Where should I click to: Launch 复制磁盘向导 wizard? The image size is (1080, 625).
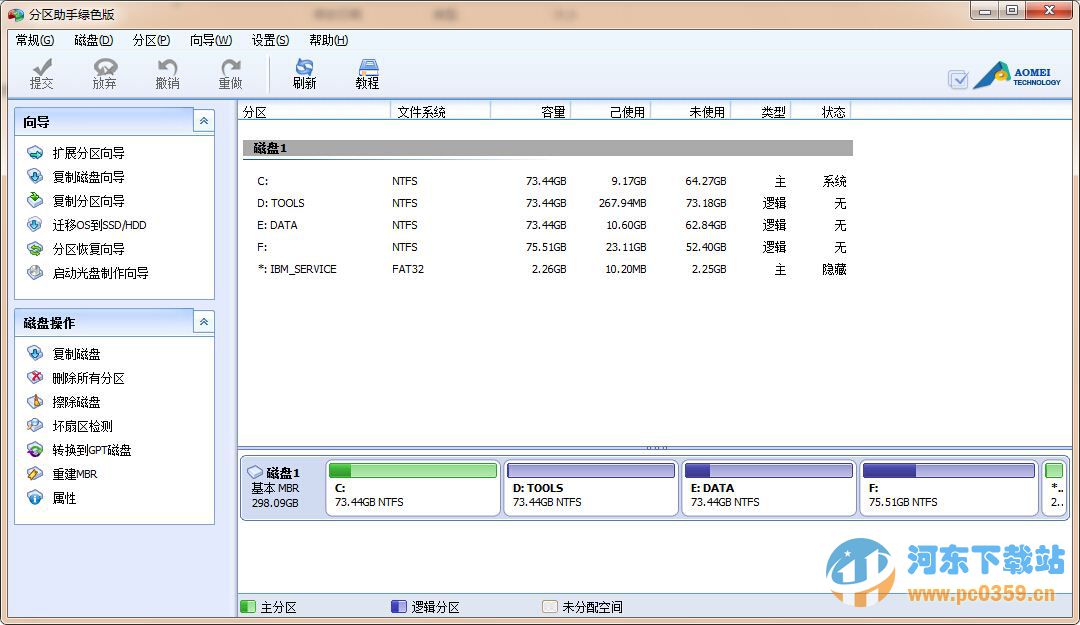[x=88, y=177]
